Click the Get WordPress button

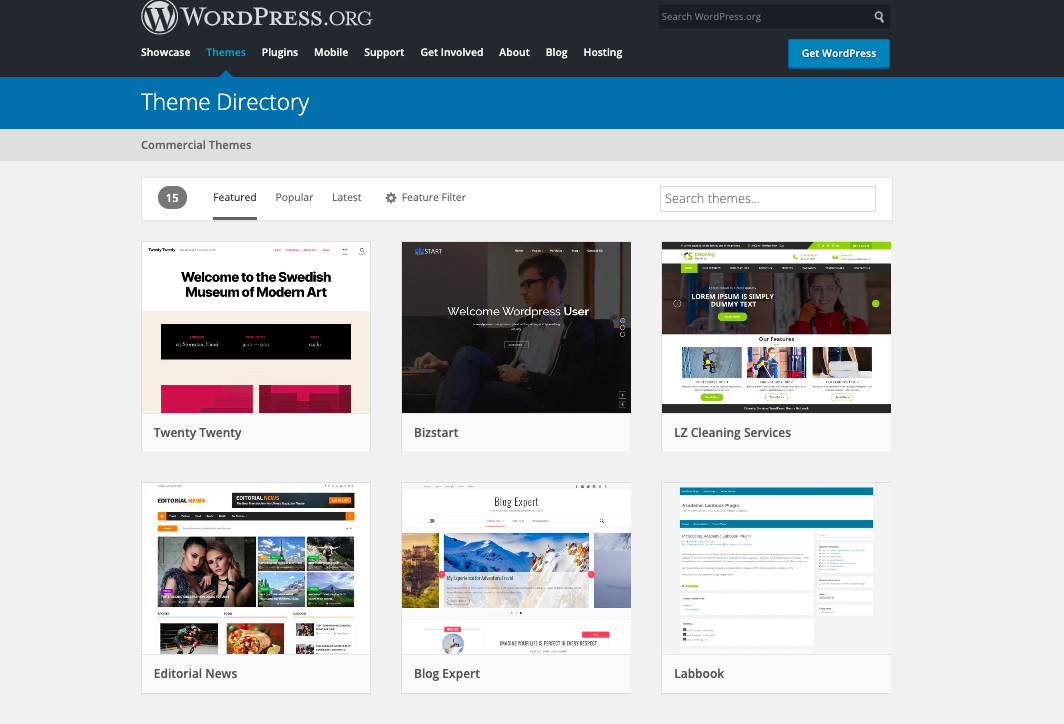(x=839, y=54)
